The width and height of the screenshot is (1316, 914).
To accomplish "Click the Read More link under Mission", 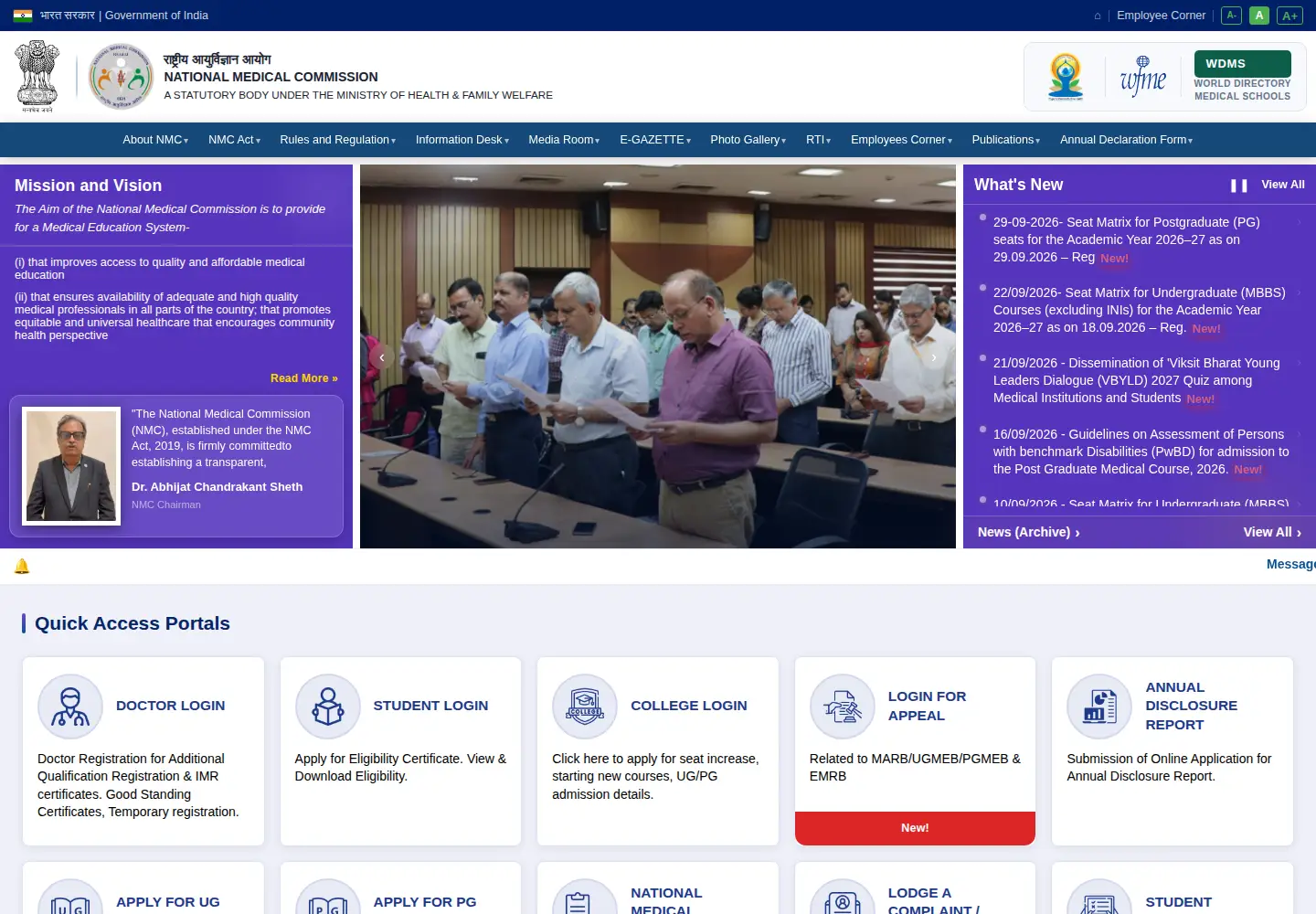I will click(304, 378).
